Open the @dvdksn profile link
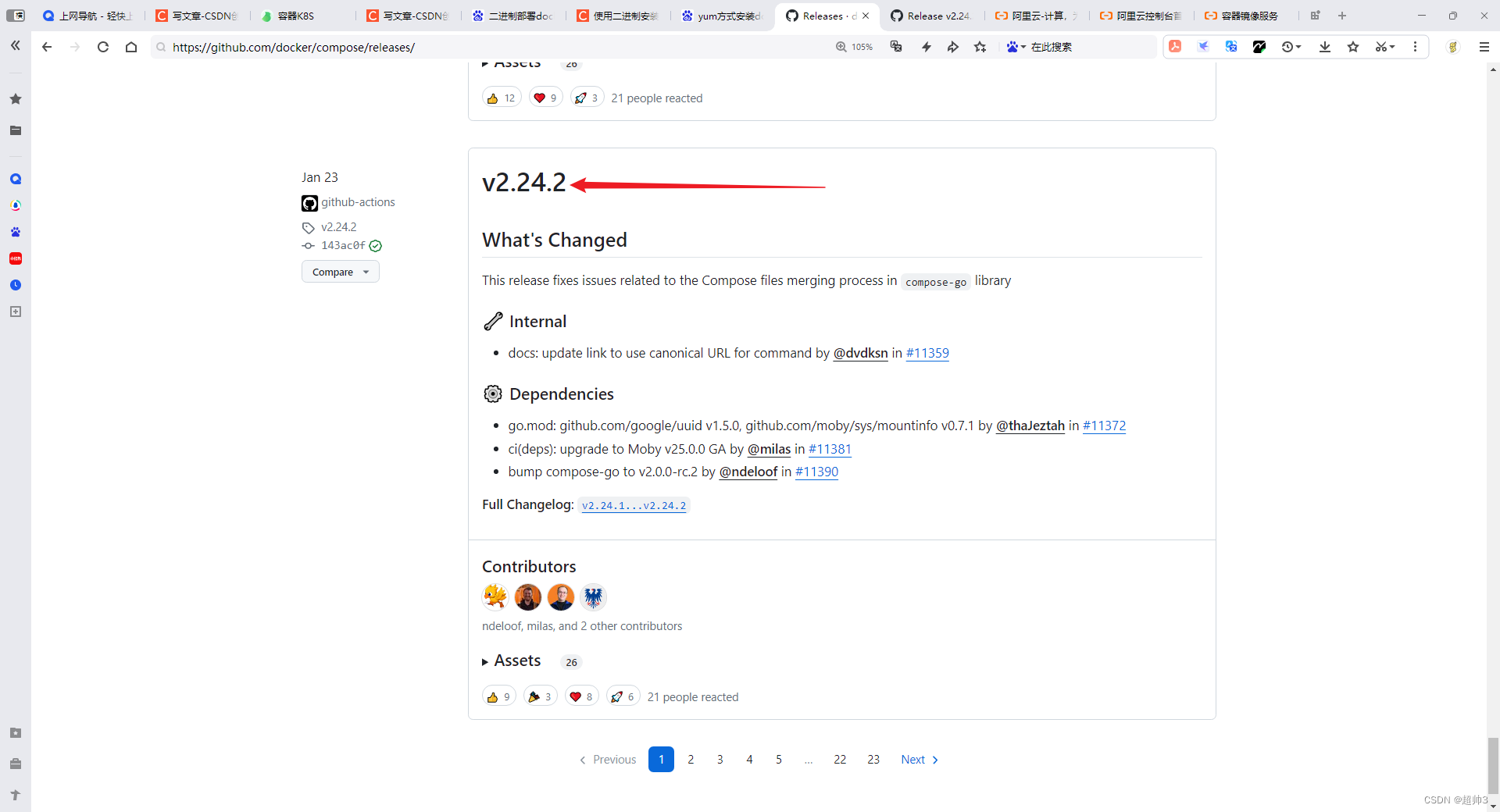1500x812 pixels. pos(860,353)
